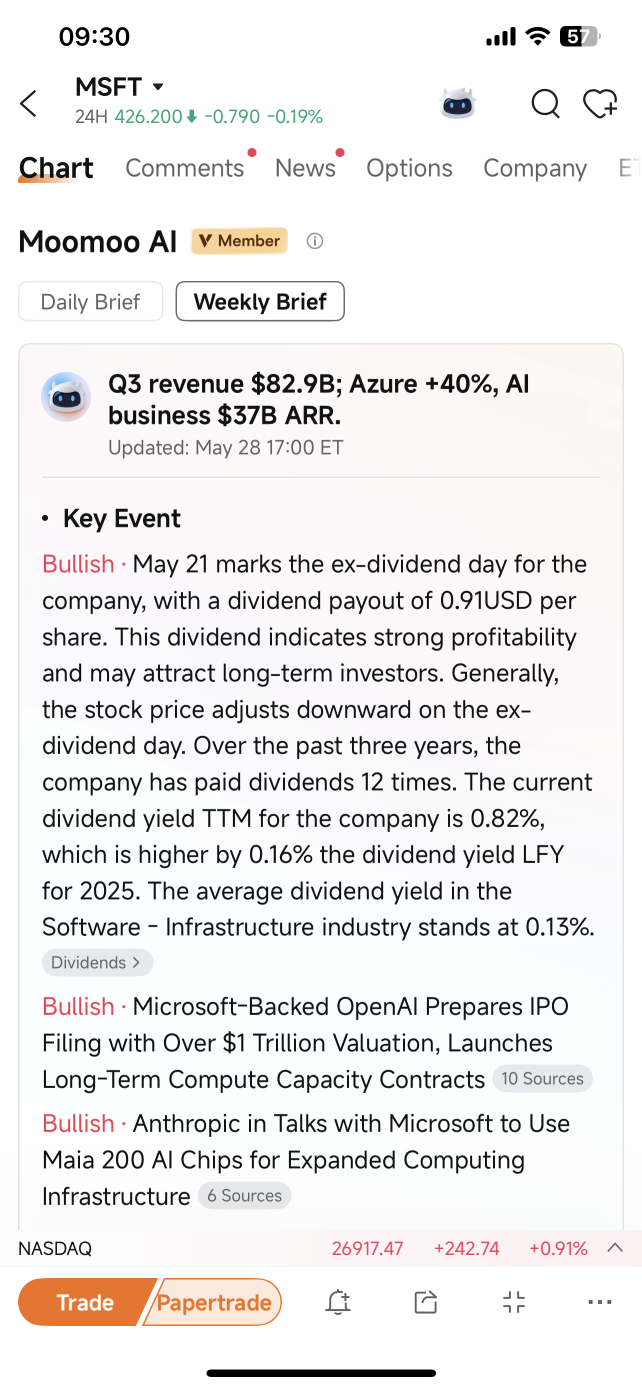
Task: Open the Dividends detail chip
Action: click(97, 963)
